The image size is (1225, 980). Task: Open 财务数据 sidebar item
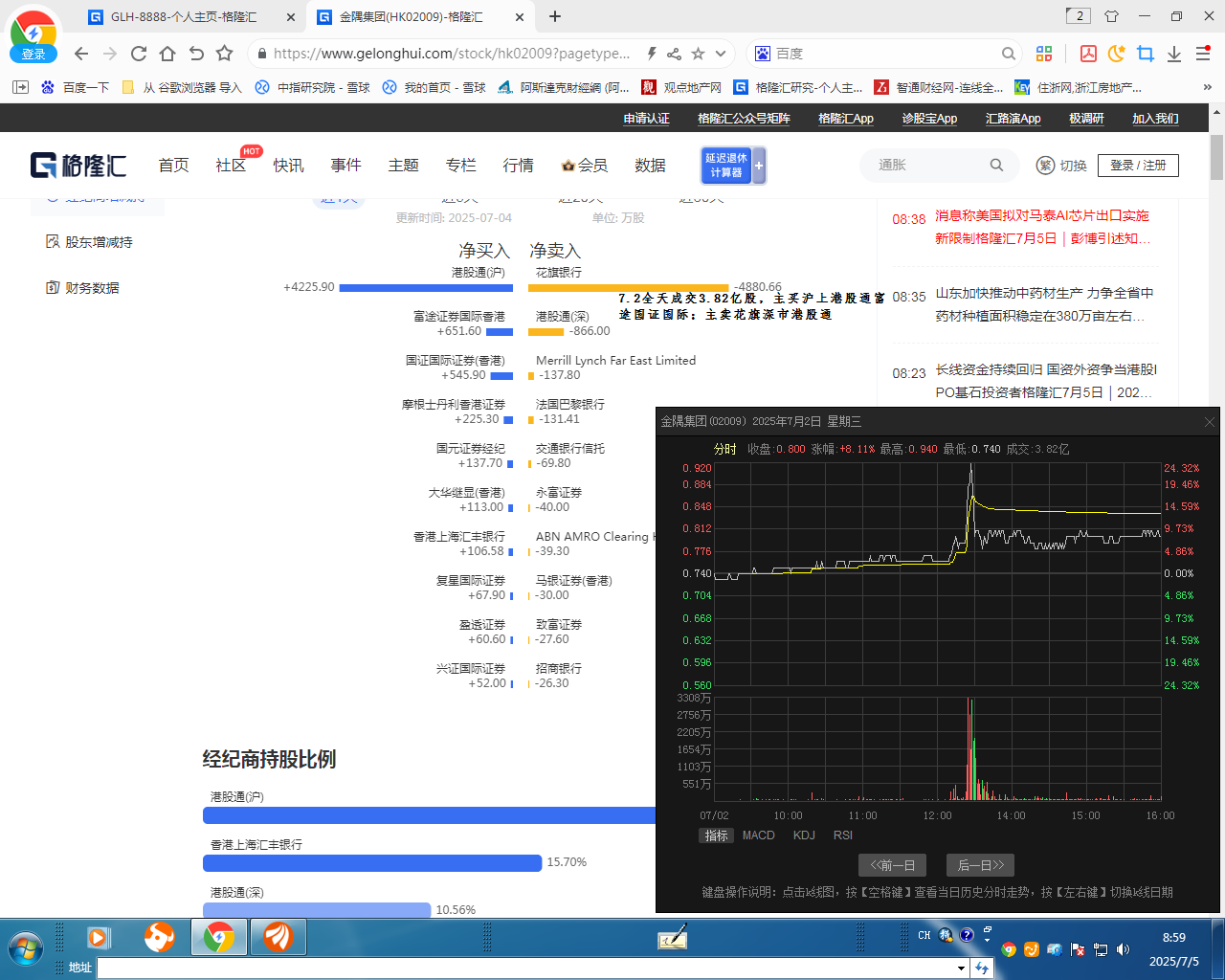[83, 288]
